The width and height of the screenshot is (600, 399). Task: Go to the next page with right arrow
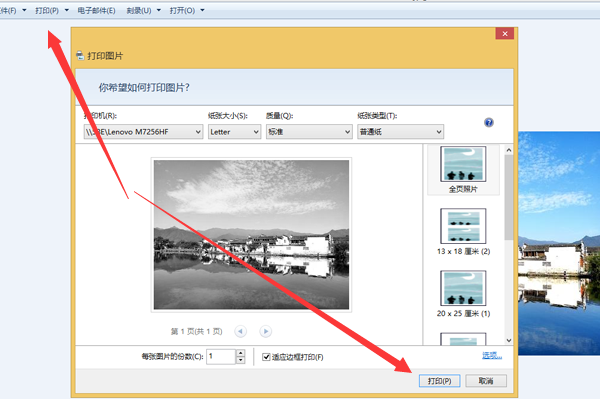[266, 331]
